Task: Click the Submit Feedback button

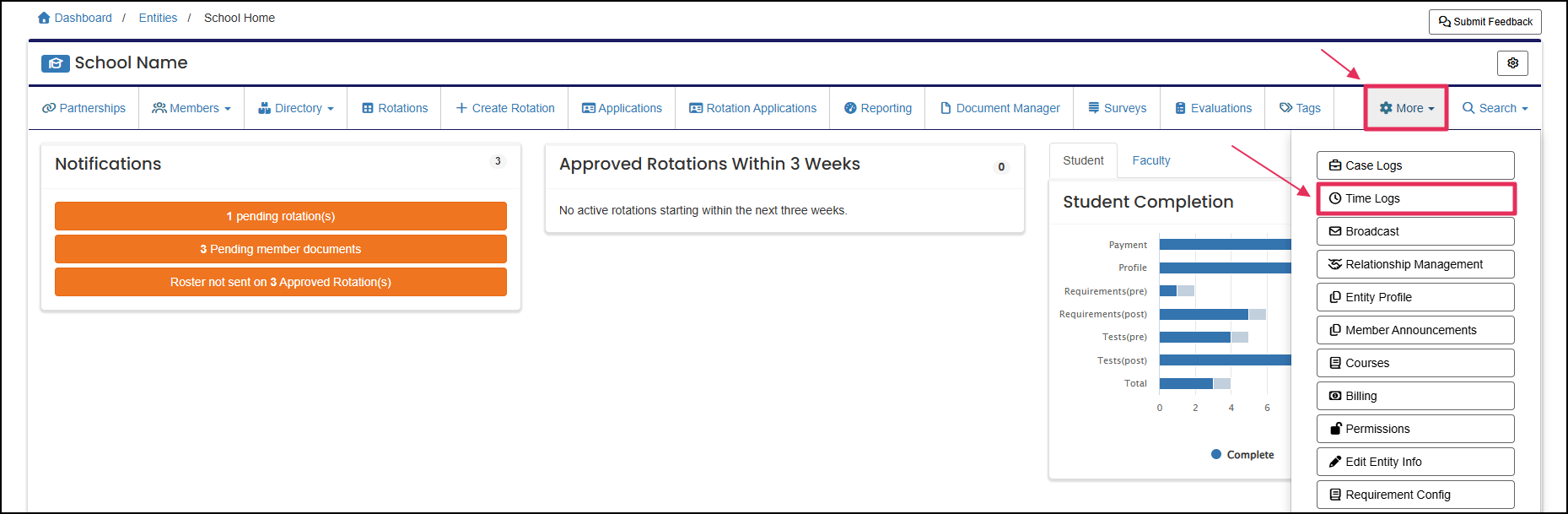Action: 1484,21
